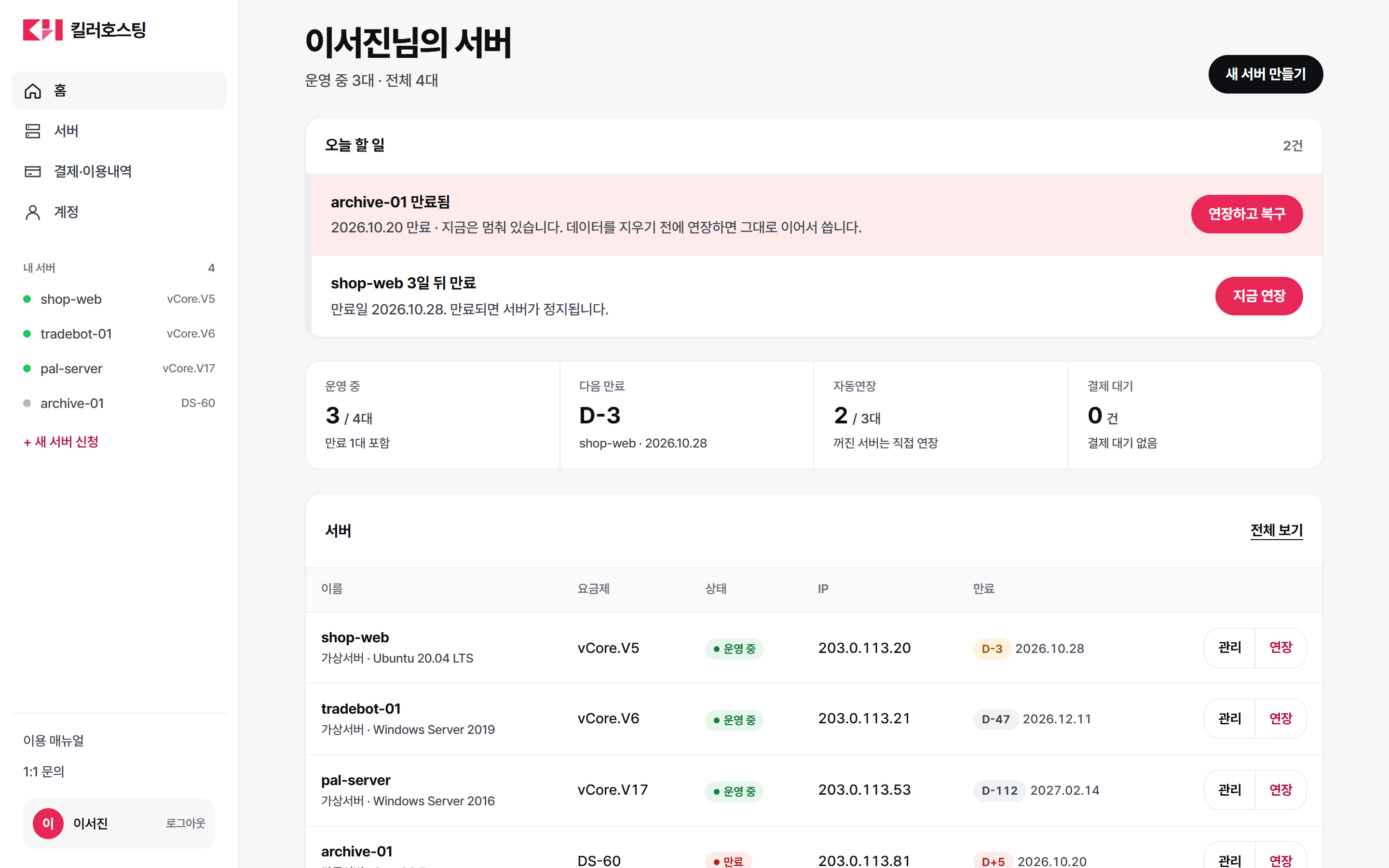Viewport: 1389px width, 868px height.
Task: Open the 결제·이용내역 menu item
Action: 119,171
